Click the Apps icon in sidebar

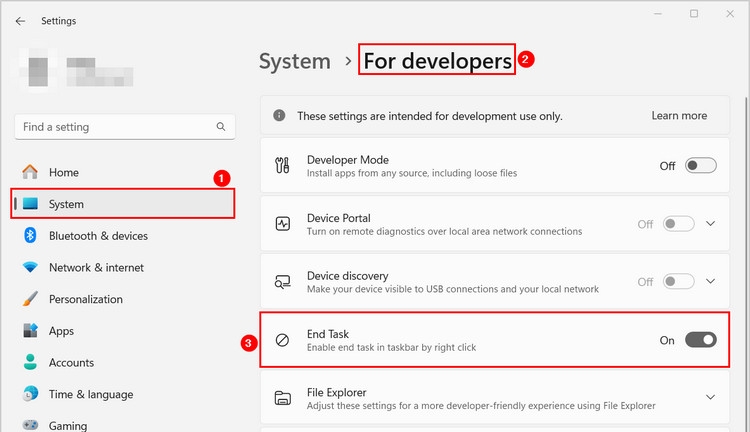pos(30,331)
